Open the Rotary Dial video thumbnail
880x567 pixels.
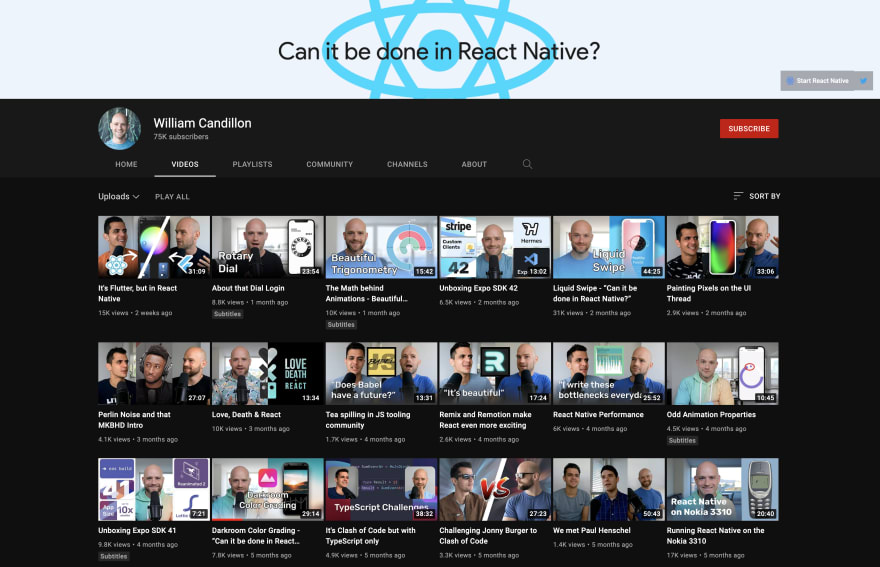[268, 247]
